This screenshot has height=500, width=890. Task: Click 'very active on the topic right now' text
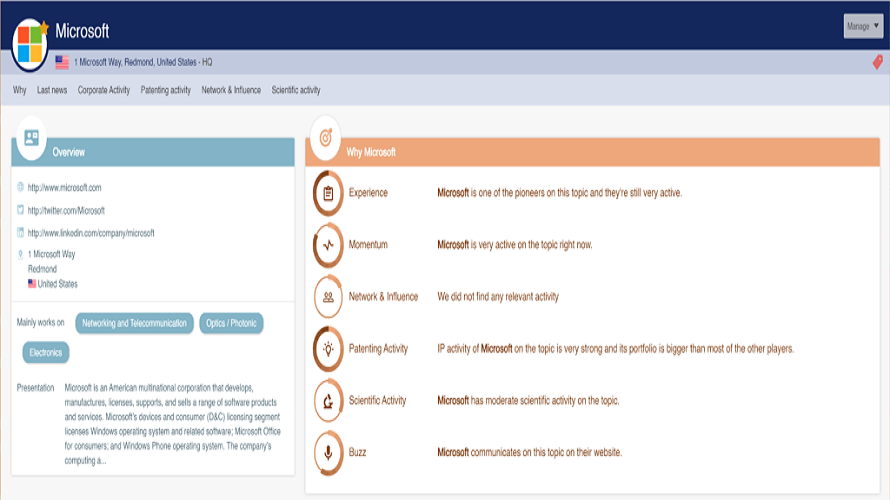(515, 245)
